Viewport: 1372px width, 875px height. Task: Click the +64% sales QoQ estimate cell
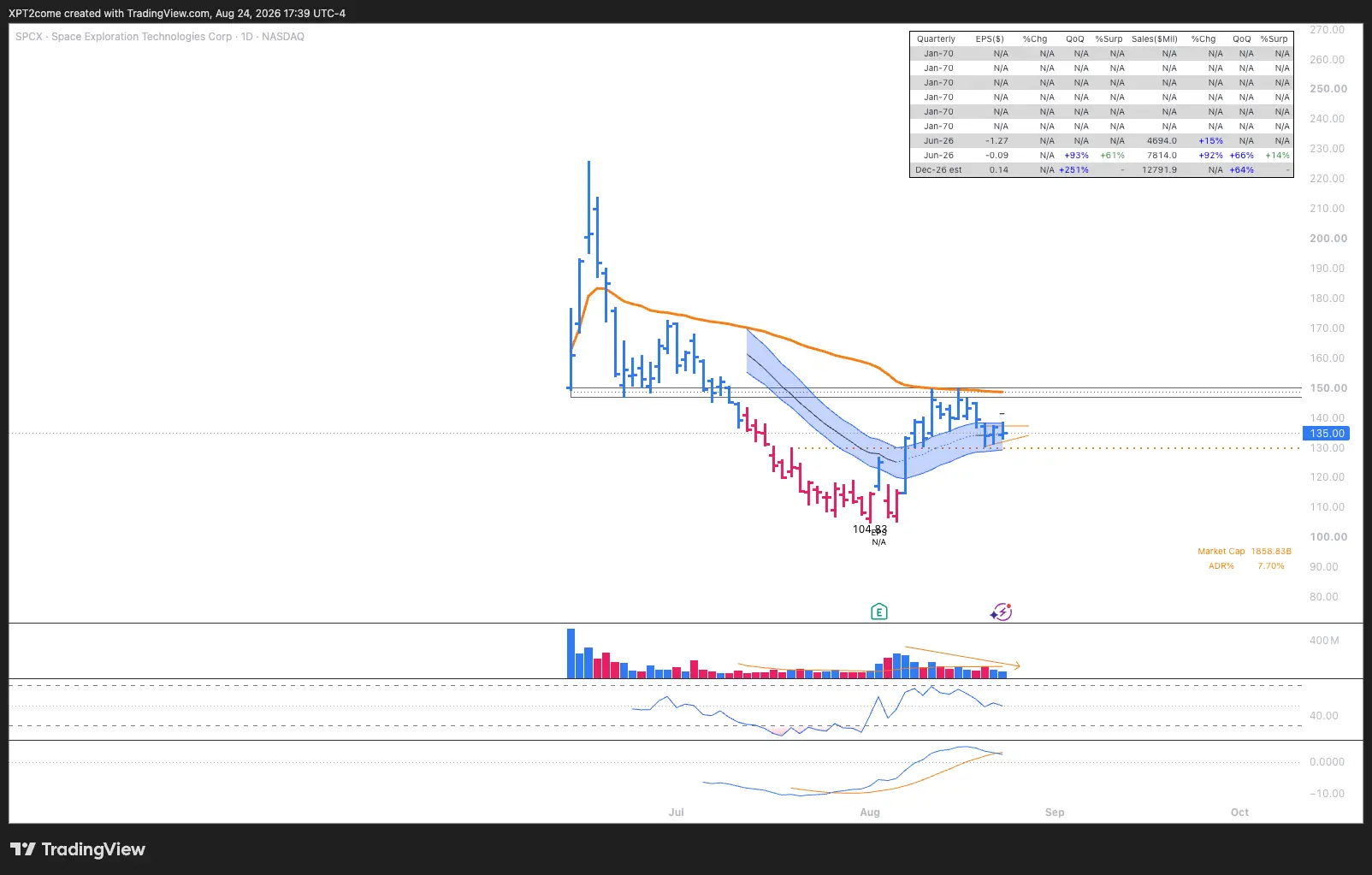1241,170
